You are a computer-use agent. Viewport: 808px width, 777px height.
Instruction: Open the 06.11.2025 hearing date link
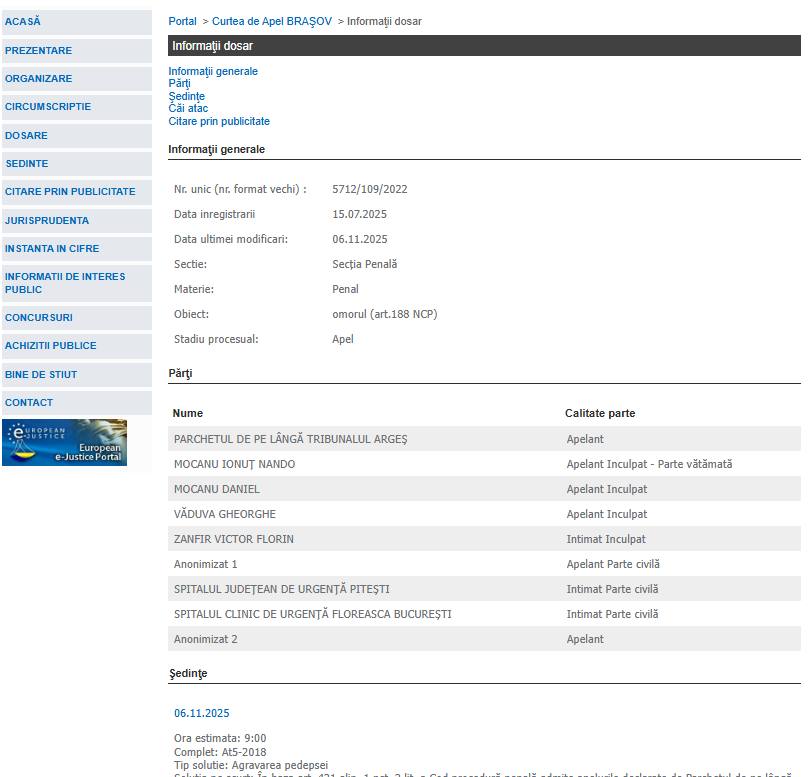pos(201,713)
